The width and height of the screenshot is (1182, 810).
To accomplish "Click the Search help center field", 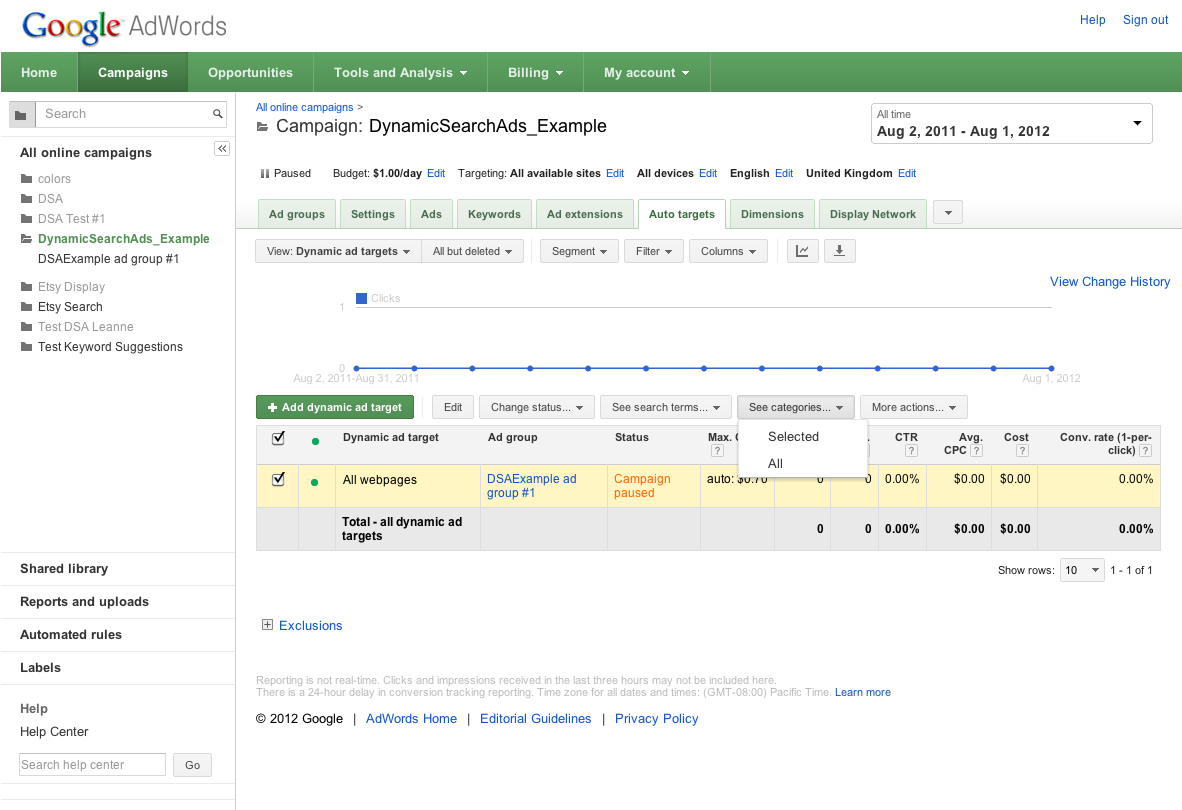I will (x=92, y=765).
